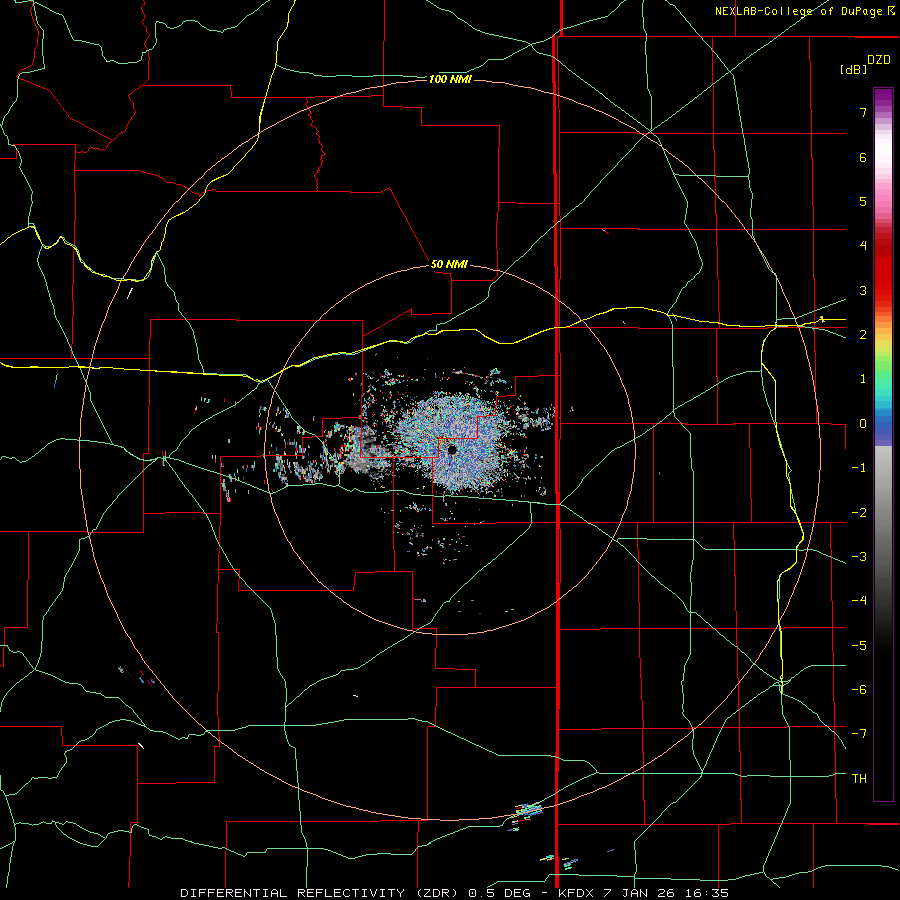This screenshot has width=900, height=900.
Task: Click the ZDR color scale bar
Action: [883, 444]
